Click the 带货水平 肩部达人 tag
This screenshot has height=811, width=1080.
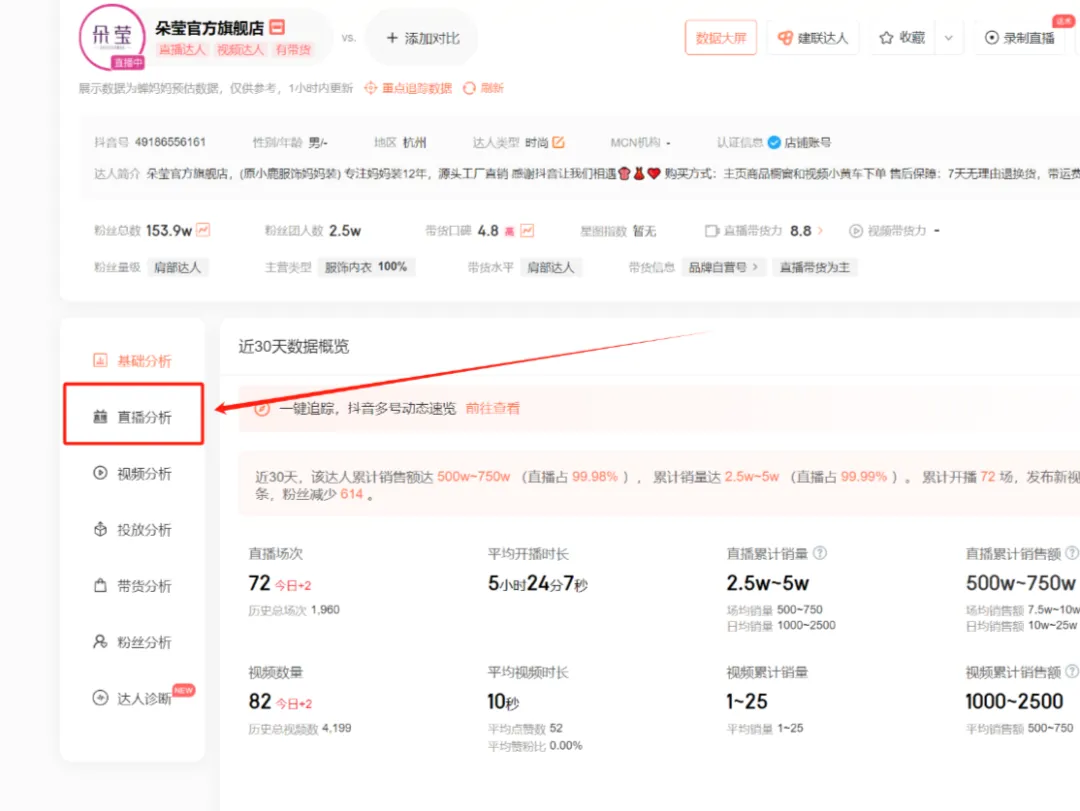point(551,267)
